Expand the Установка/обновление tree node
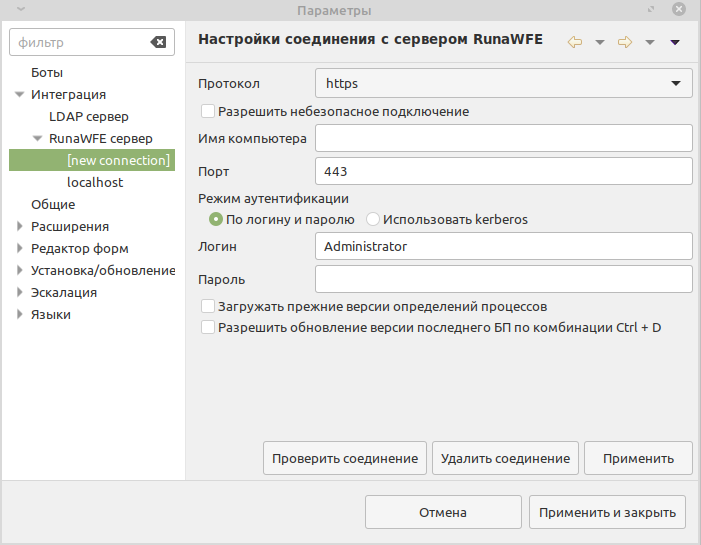 click(x=19, y=270)
